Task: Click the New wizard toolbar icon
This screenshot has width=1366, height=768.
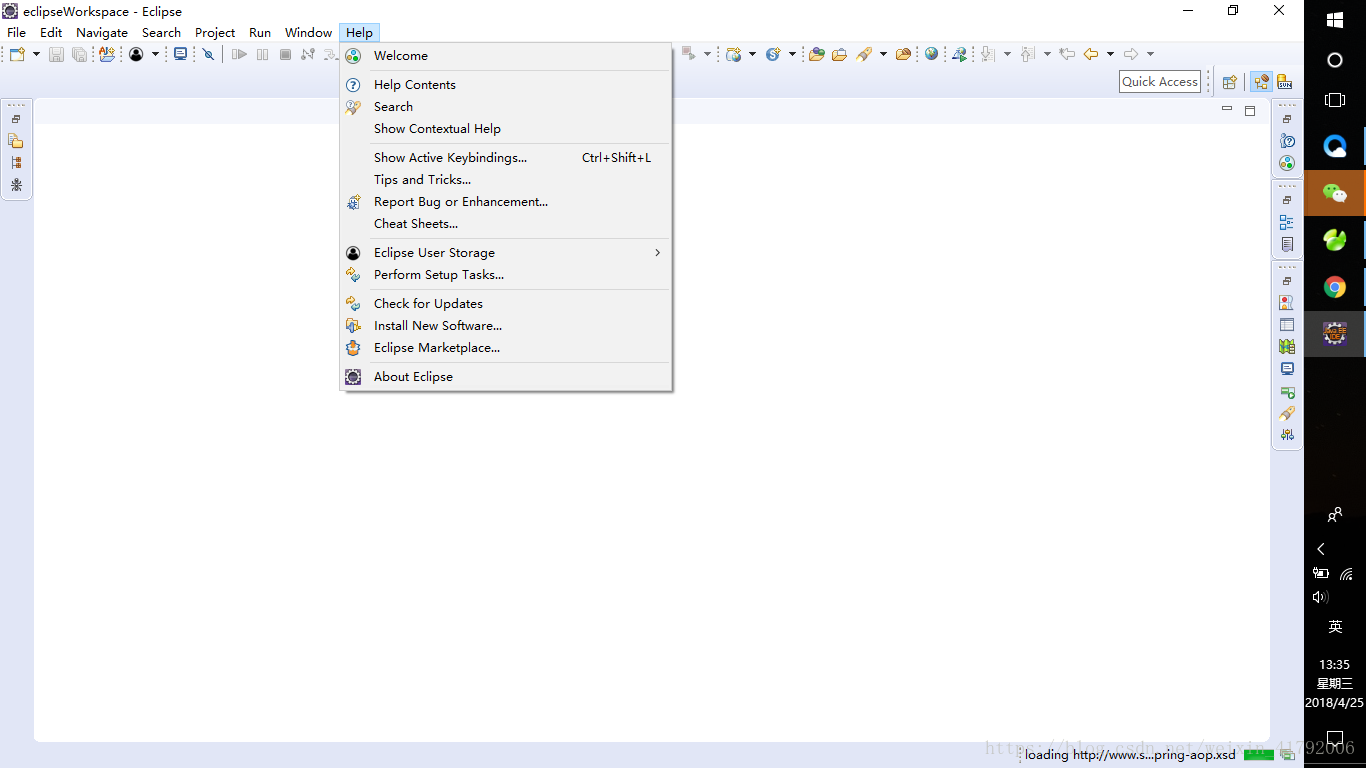Action: 17,54
